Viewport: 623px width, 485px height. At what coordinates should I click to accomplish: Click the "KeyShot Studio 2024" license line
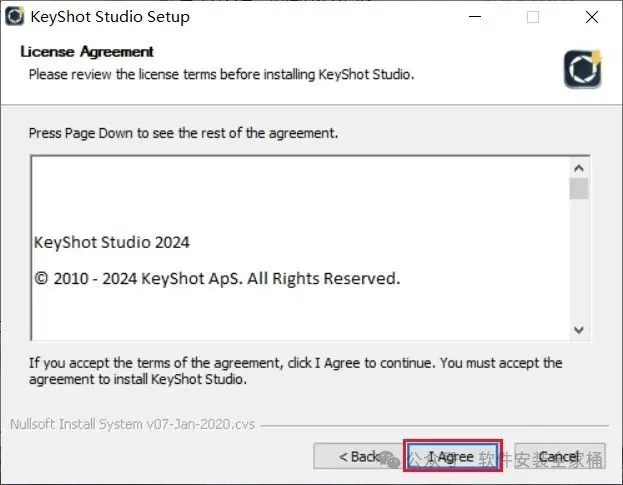pyautogui.click(x=112, y=242)
